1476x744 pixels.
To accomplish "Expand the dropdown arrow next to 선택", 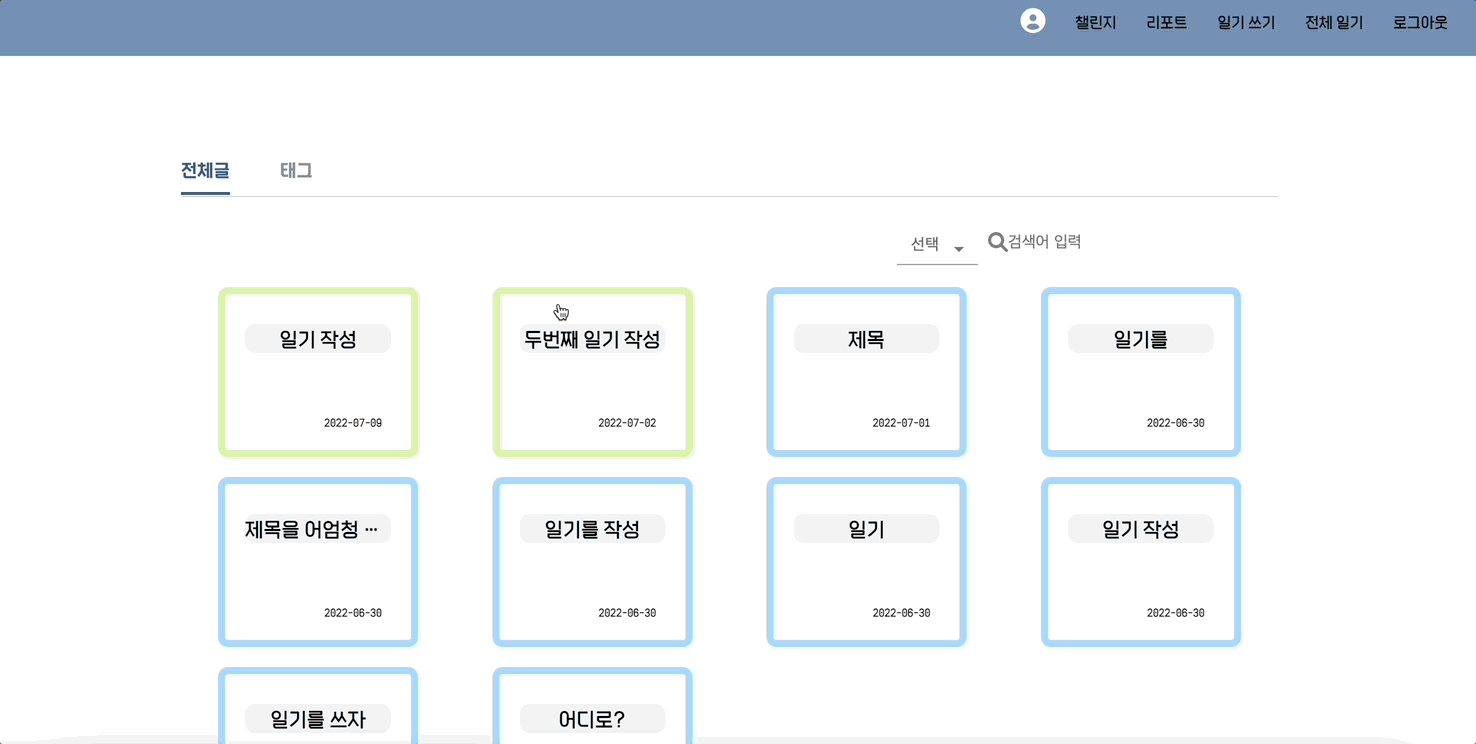I will (958, 246).
